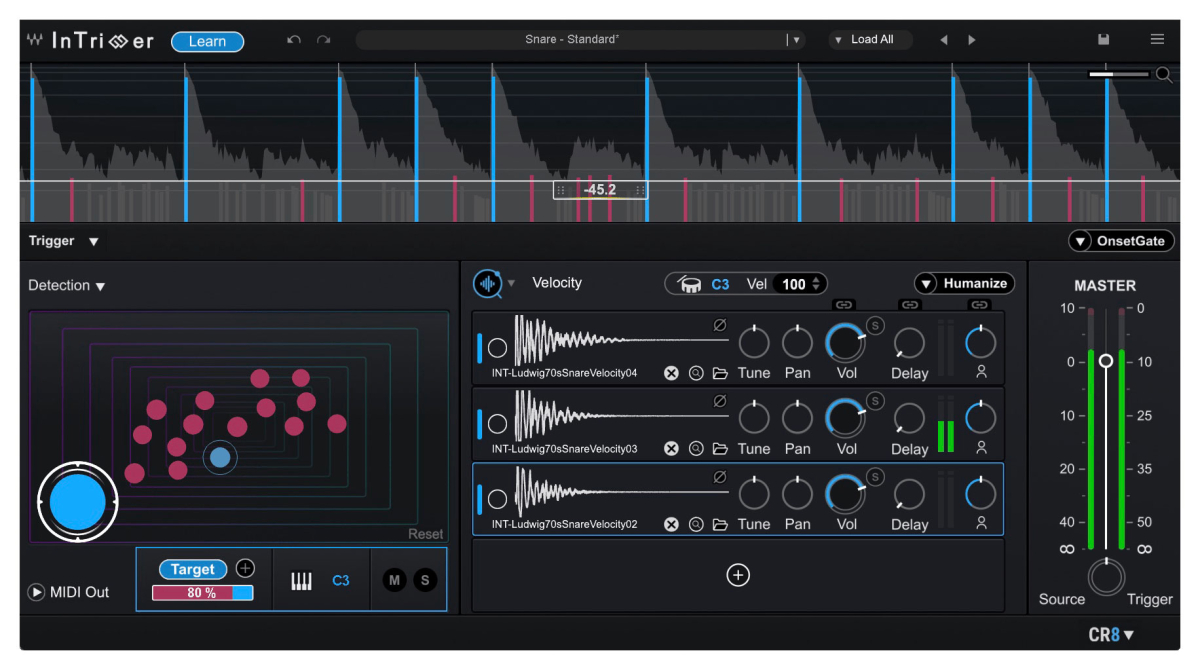The image size is (1200, 670).
Task: Remove sample INT-Ludwig70sSnareVelocity04 with its X icon
Action: [671, 372]
